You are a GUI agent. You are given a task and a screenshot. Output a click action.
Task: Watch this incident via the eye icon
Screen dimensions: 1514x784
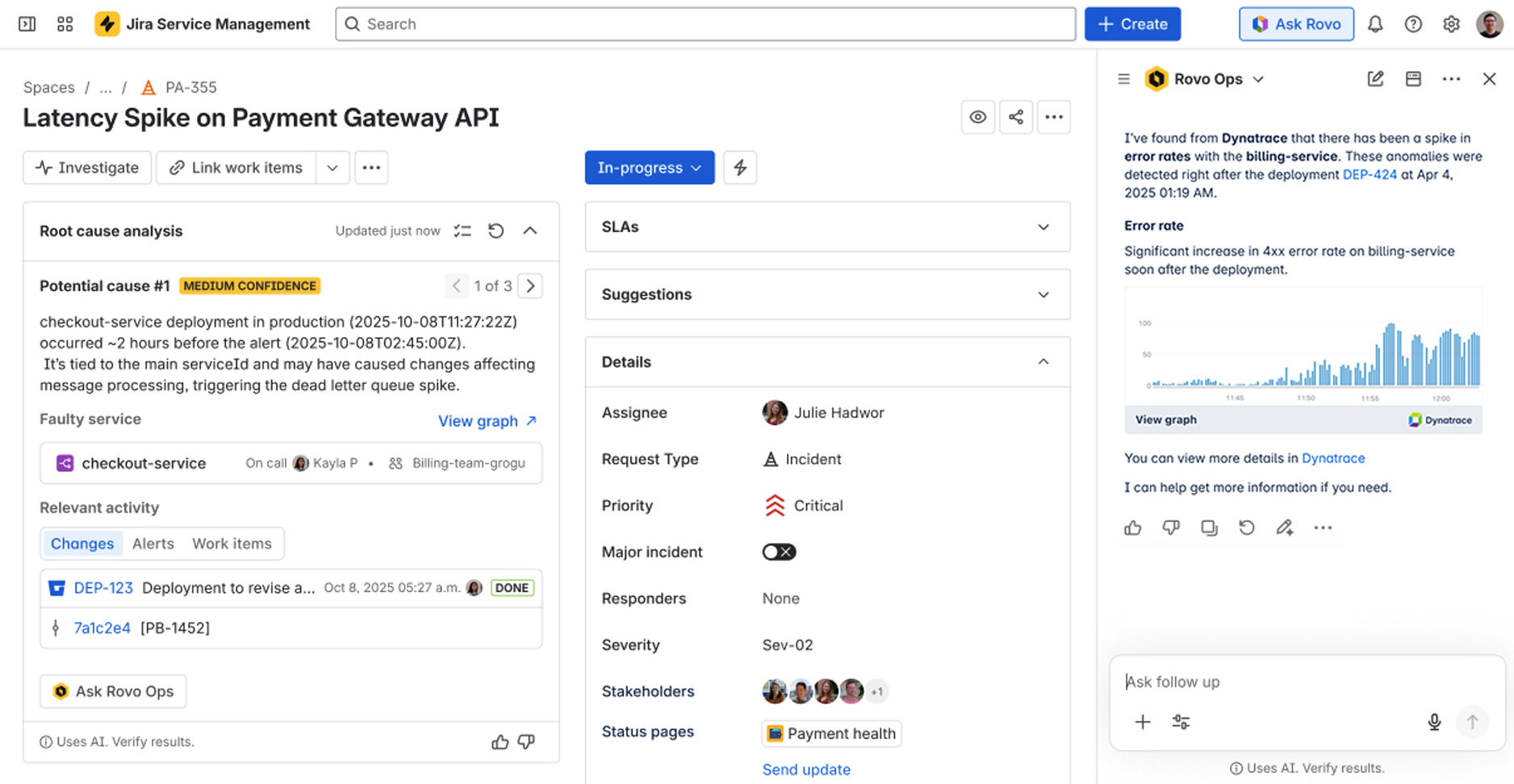click(977, 117)
